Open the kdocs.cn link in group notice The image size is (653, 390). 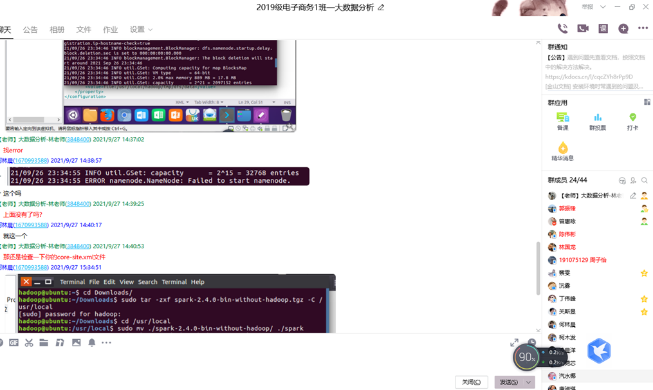pyautogui.click(x=588, y=77)
